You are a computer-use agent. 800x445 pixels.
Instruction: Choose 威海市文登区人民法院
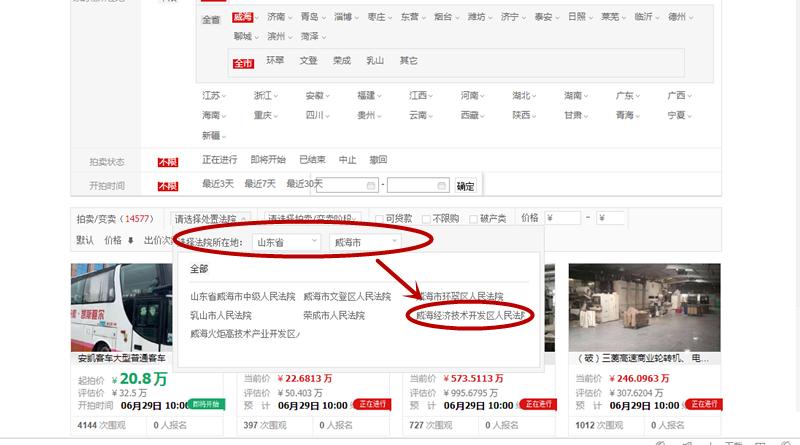[347, 296]
